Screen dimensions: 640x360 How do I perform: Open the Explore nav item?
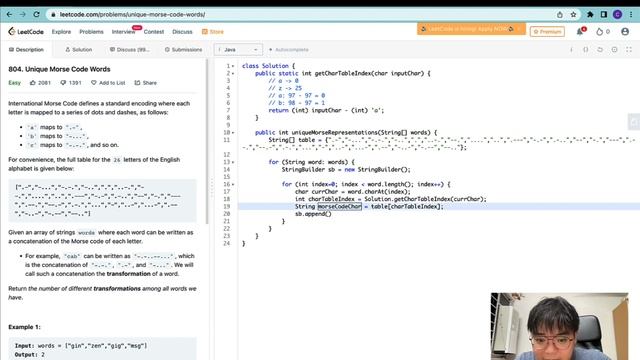[61, 31]
